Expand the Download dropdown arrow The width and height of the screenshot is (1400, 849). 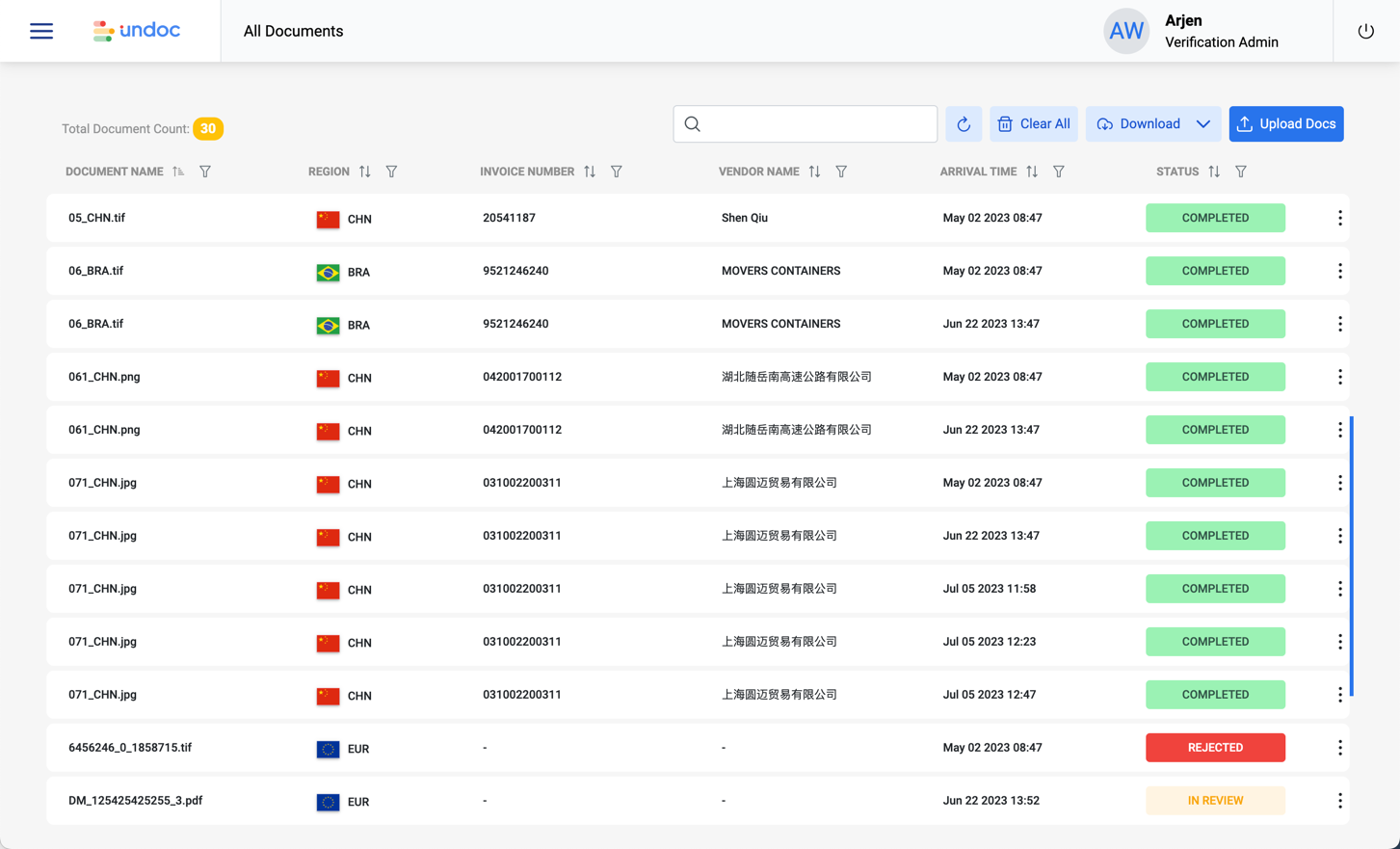tap(1203, 124)
